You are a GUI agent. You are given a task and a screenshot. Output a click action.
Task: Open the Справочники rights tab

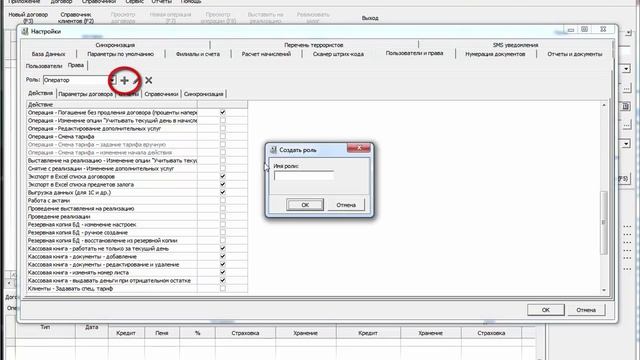click(x=161, y=94)
